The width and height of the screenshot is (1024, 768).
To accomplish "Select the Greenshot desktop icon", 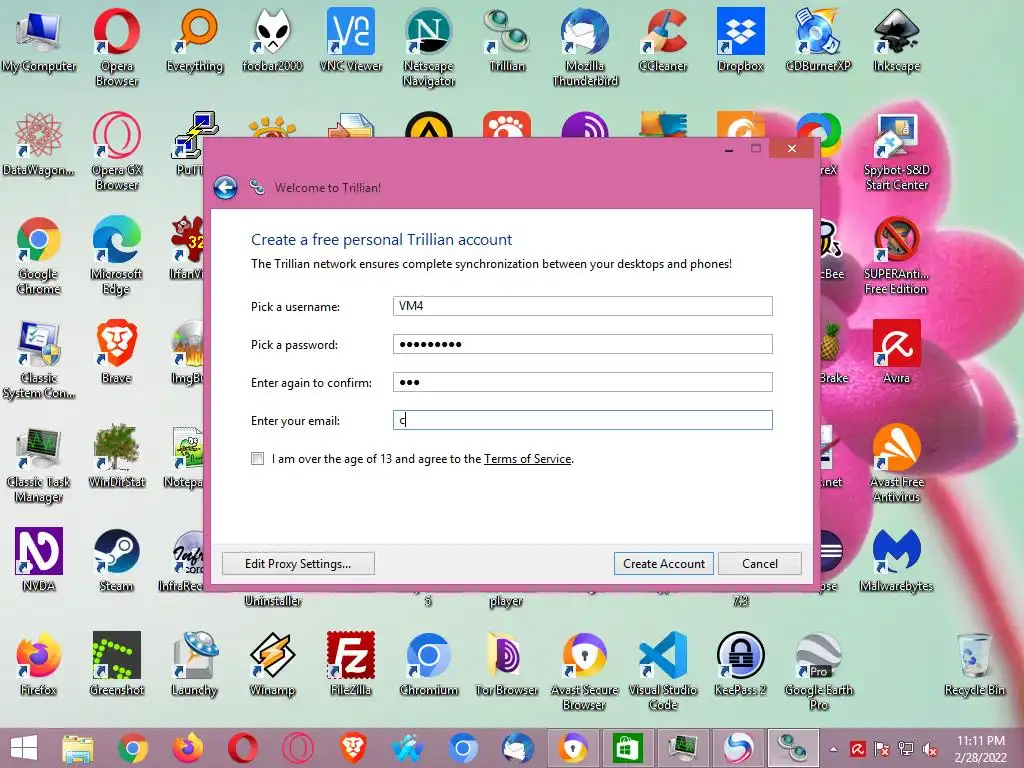I will pos(116,664).
